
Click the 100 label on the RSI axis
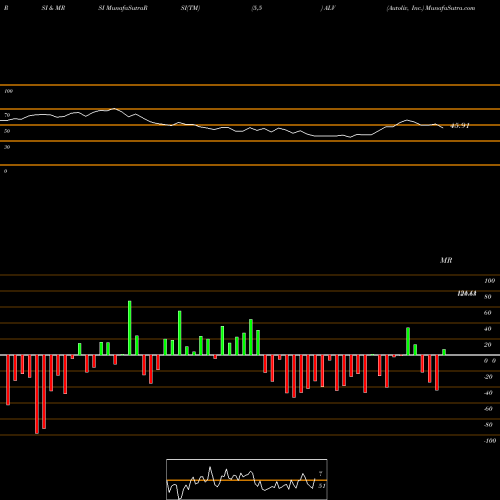coord(8,91)
